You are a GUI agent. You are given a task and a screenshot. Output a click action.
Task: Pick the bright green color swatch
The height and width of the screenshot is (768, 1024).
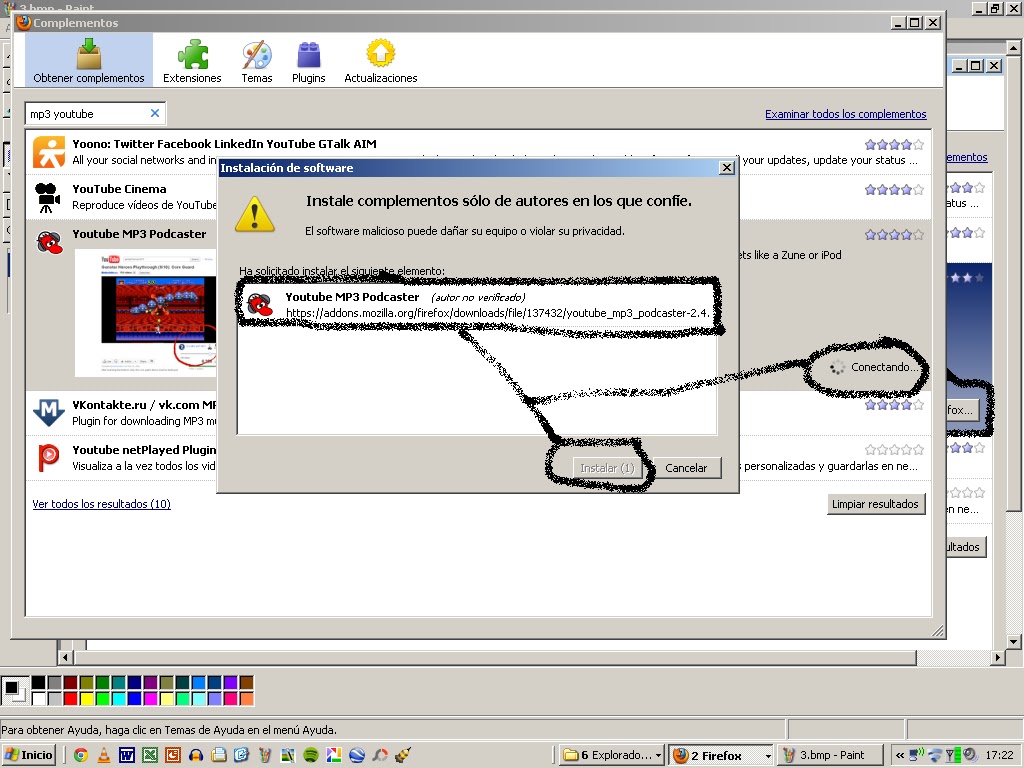pos(103,698)
